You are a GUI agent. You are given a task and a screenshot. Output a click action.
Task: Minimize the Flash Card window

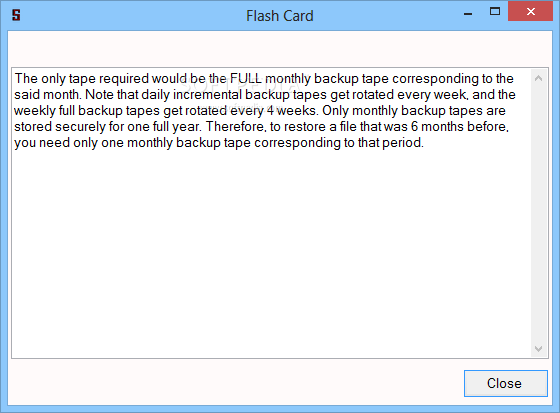pyautogui.click(x=468, y=14)
